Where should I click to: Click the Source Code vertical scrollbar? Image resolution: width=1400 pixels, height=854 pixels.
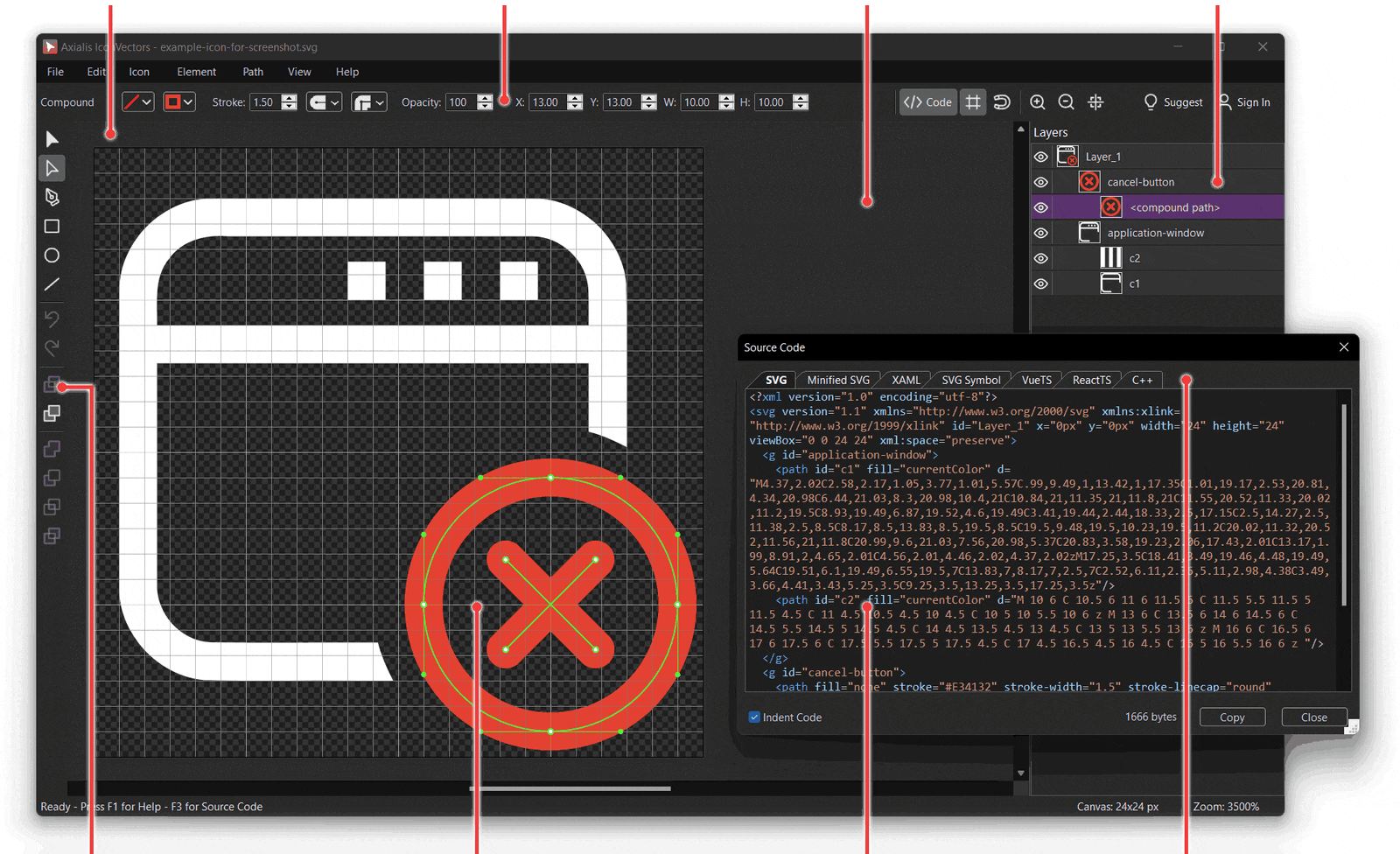pos(1343,503)
